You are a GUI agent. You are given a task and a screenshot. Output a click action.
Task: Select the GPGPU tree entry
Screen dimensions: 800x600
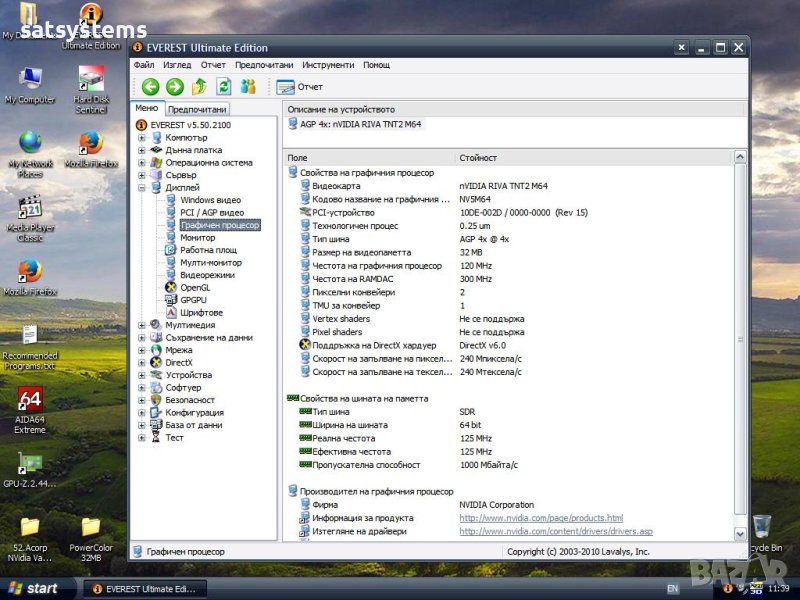click(193, 300)
